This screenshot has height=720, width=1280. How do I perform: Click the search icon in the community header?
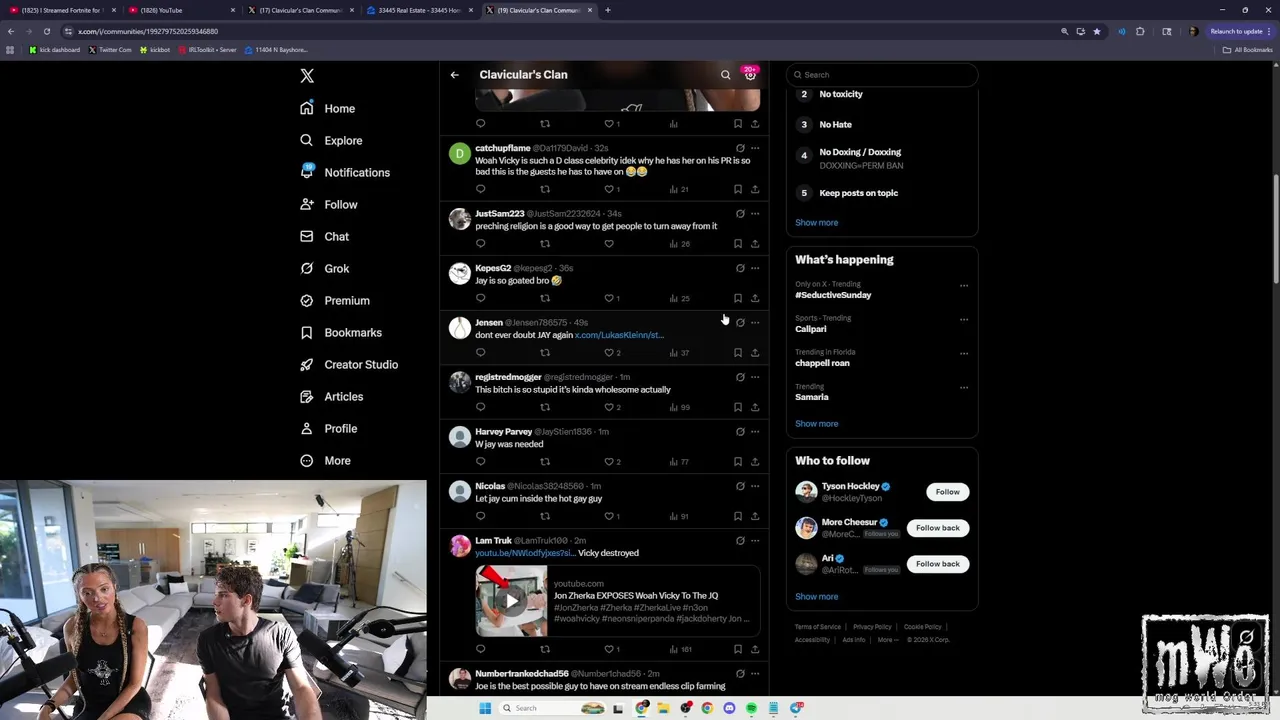(x=726, y=75)
